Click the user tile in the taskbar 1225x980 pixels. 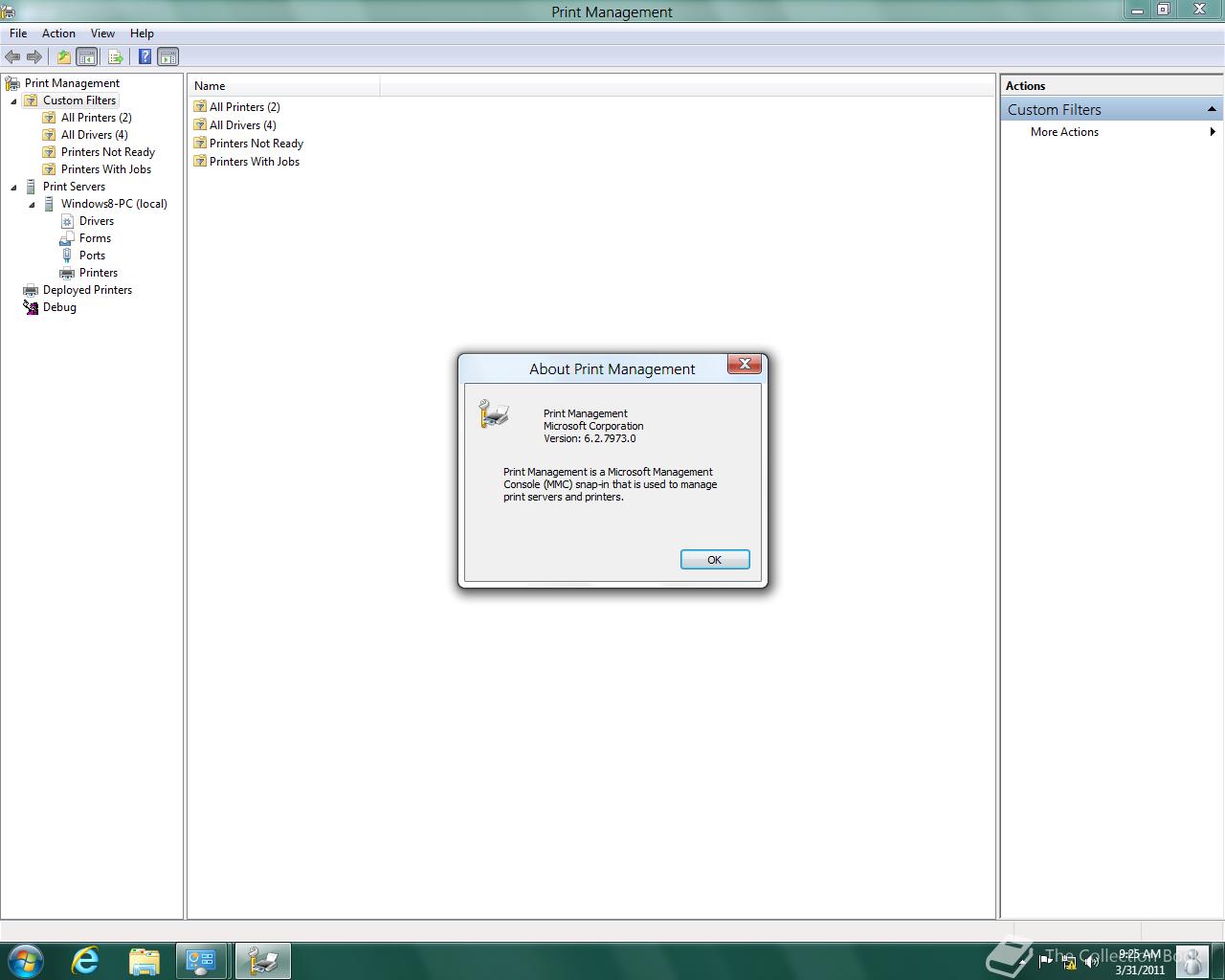[1192, 961]
